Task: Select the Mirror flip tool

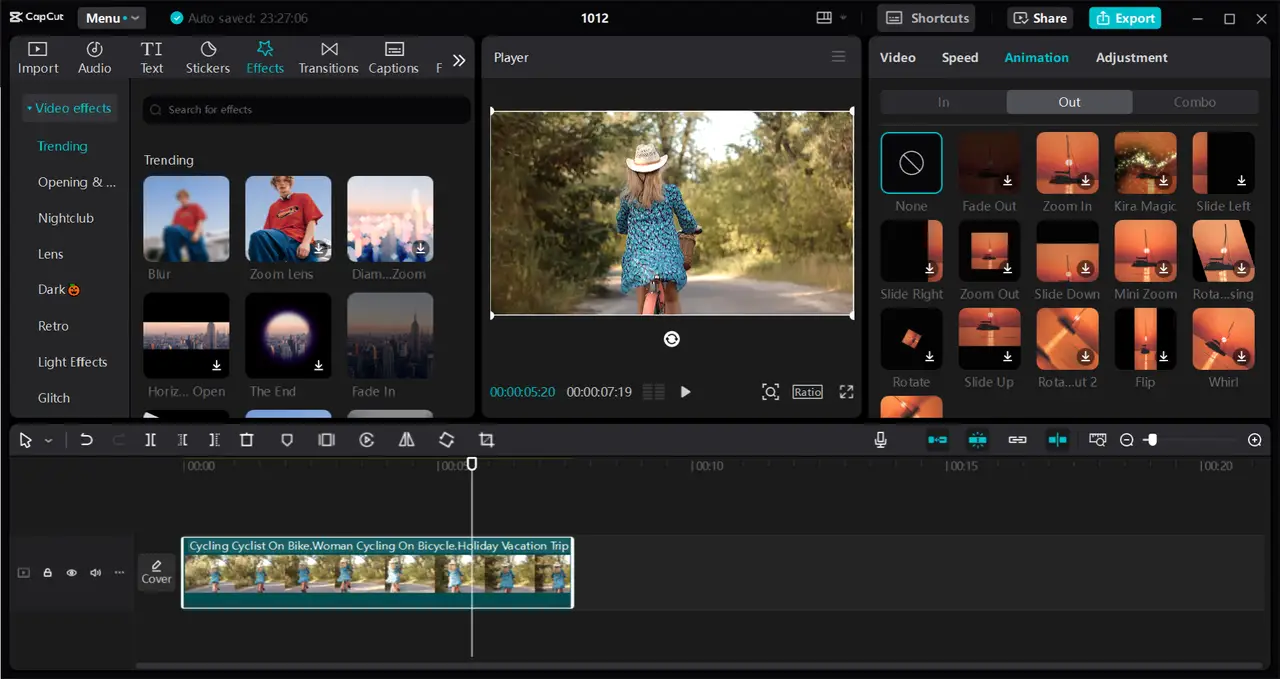Action: coord(406,440)
